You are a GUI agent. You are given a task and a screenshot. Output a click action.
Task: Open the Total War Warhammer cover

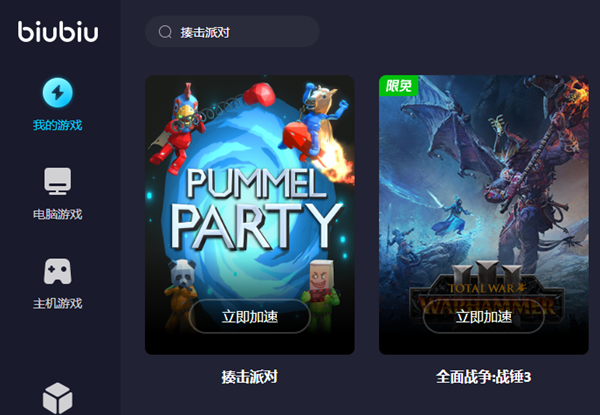484,215
